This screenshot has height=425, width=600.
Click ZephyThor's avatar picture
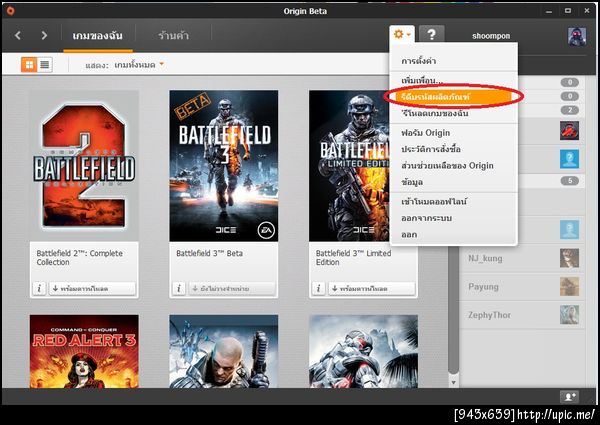click(569, 315)
